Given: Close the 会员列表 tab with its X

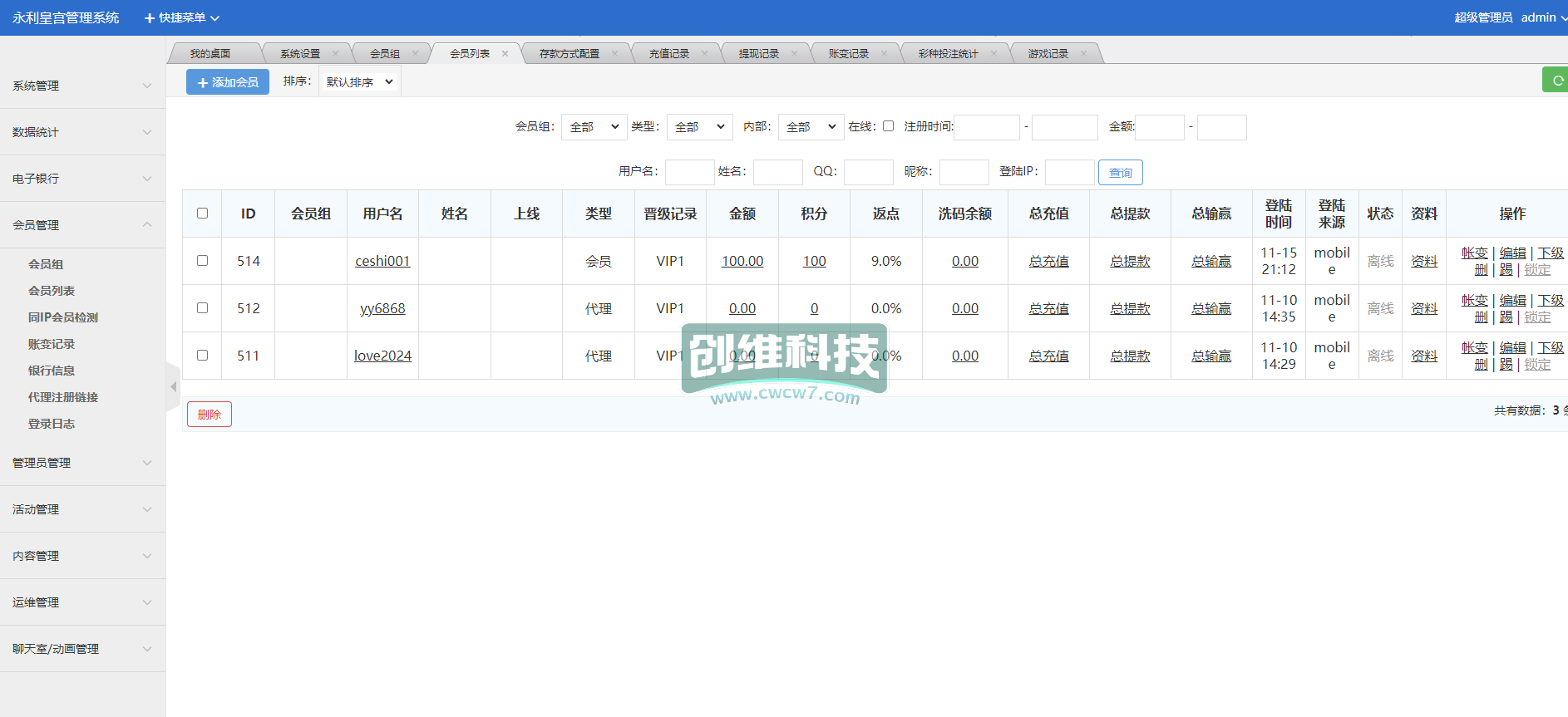Looking at the screenshot, I should click(505, 53).
